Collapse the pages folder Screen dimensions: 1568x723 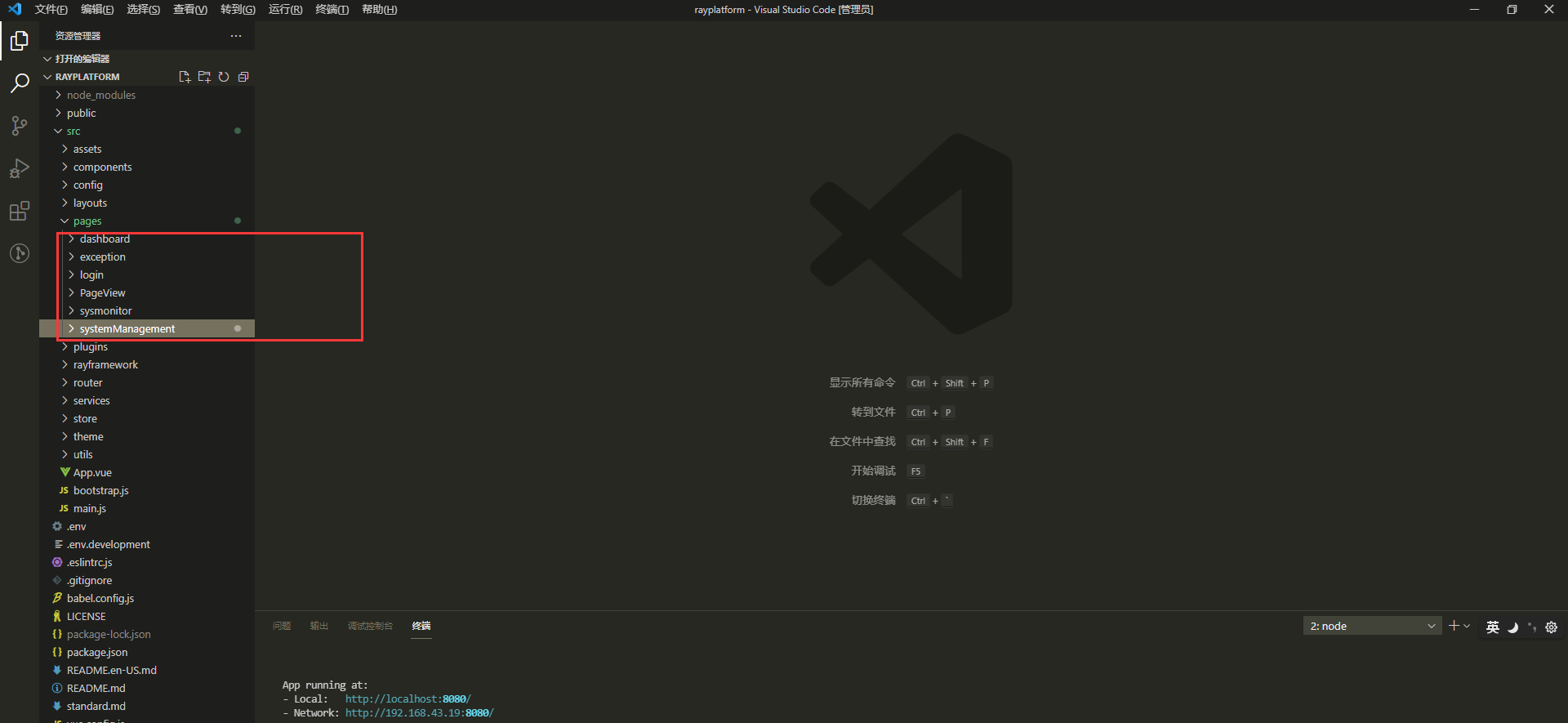pyautogui.click(x=147, y=221)
